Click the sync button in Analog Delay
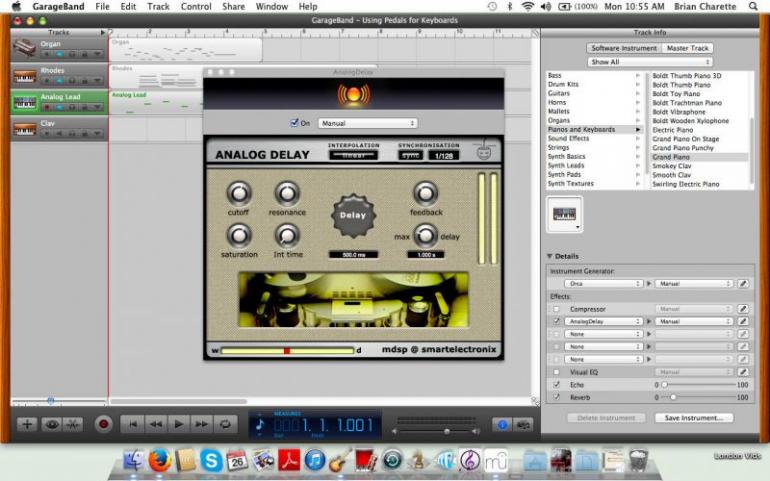This screenshot has height=481, width=770. [x=411, y=155]
